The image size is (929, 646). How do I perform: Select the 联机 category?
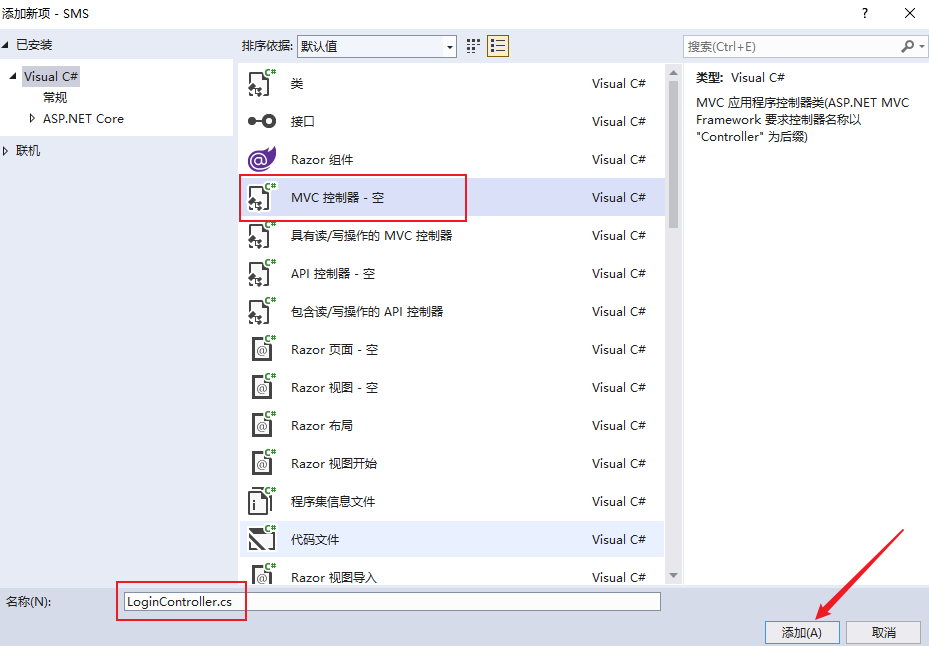(x=28, y=151)
